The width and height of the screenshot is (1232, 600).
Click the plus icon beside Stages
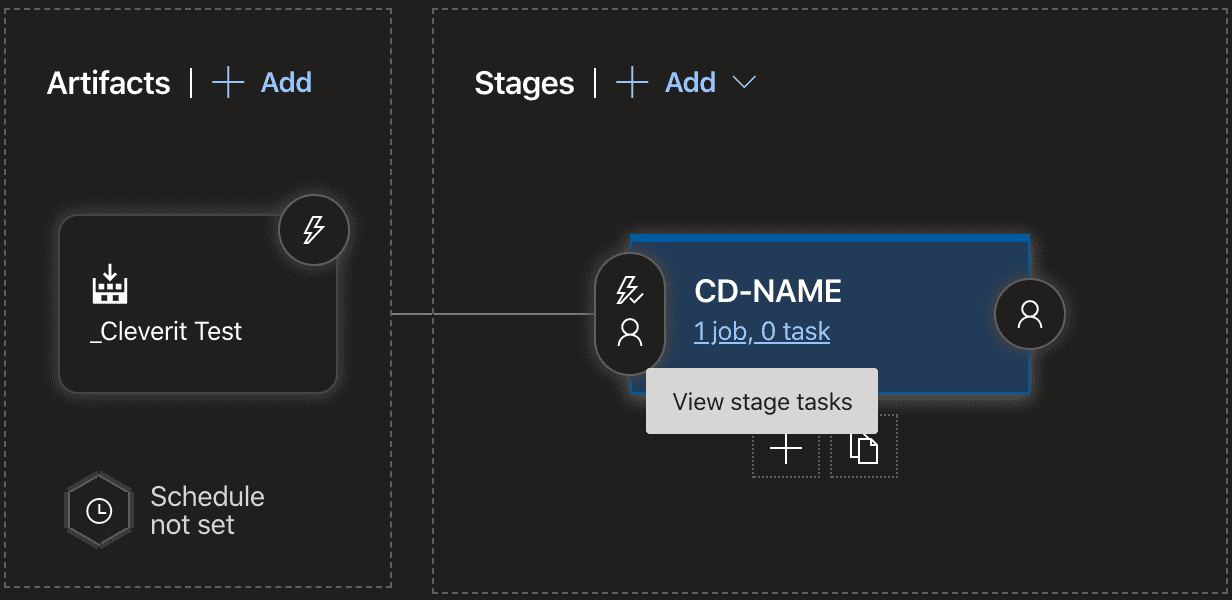[632, 82]
